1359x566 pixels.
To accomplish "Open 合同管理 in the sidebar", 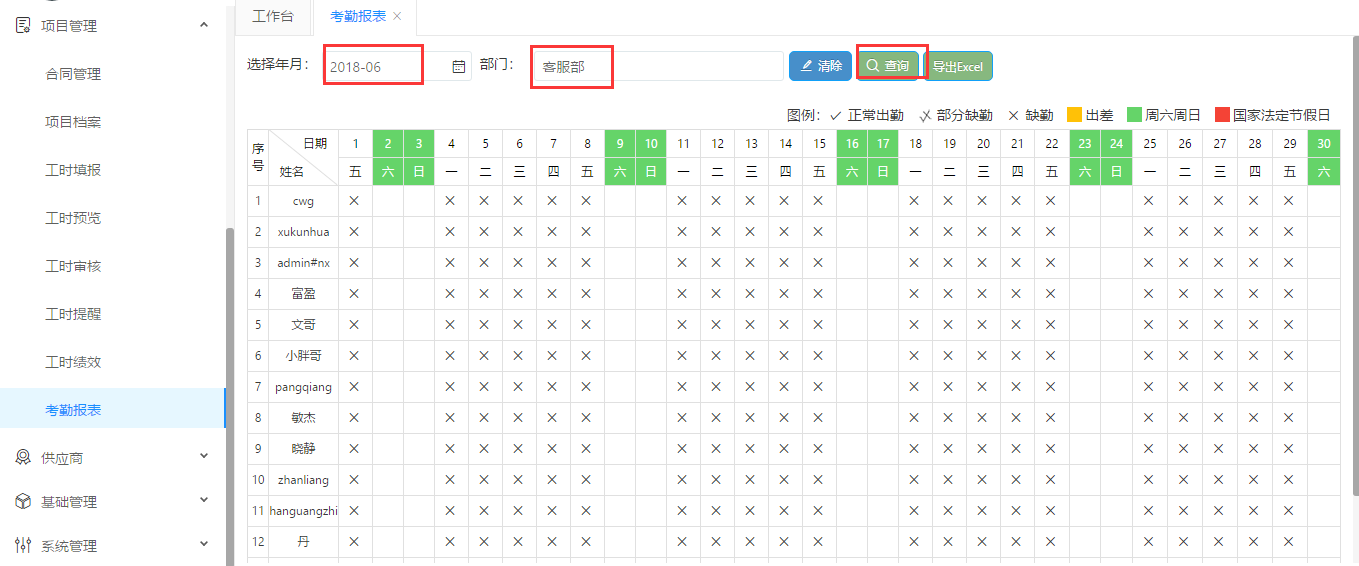I will tap(73, 74).
